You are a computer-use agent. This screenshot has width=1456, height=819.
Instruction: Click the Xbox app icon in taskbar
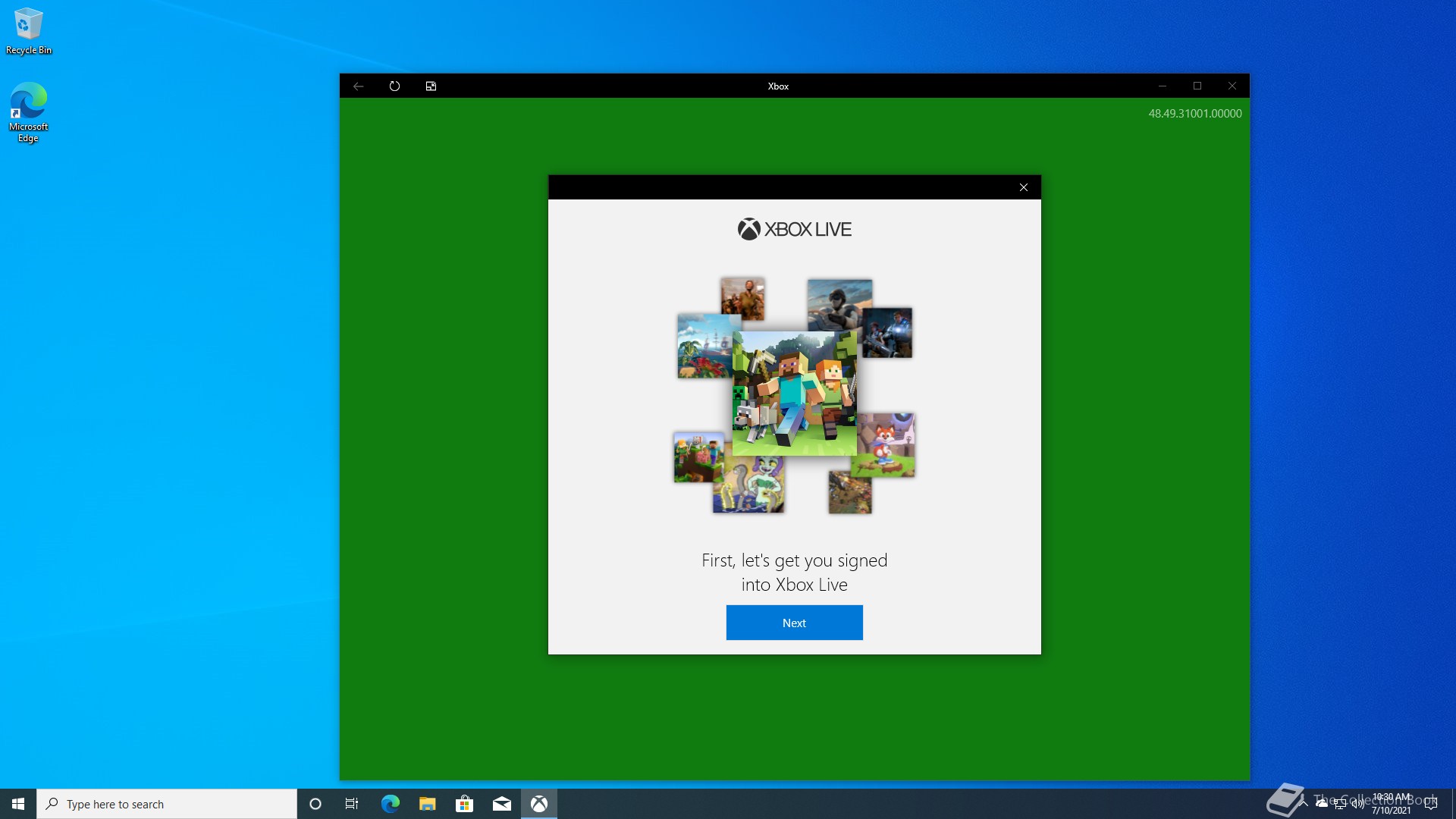[539, 804]
